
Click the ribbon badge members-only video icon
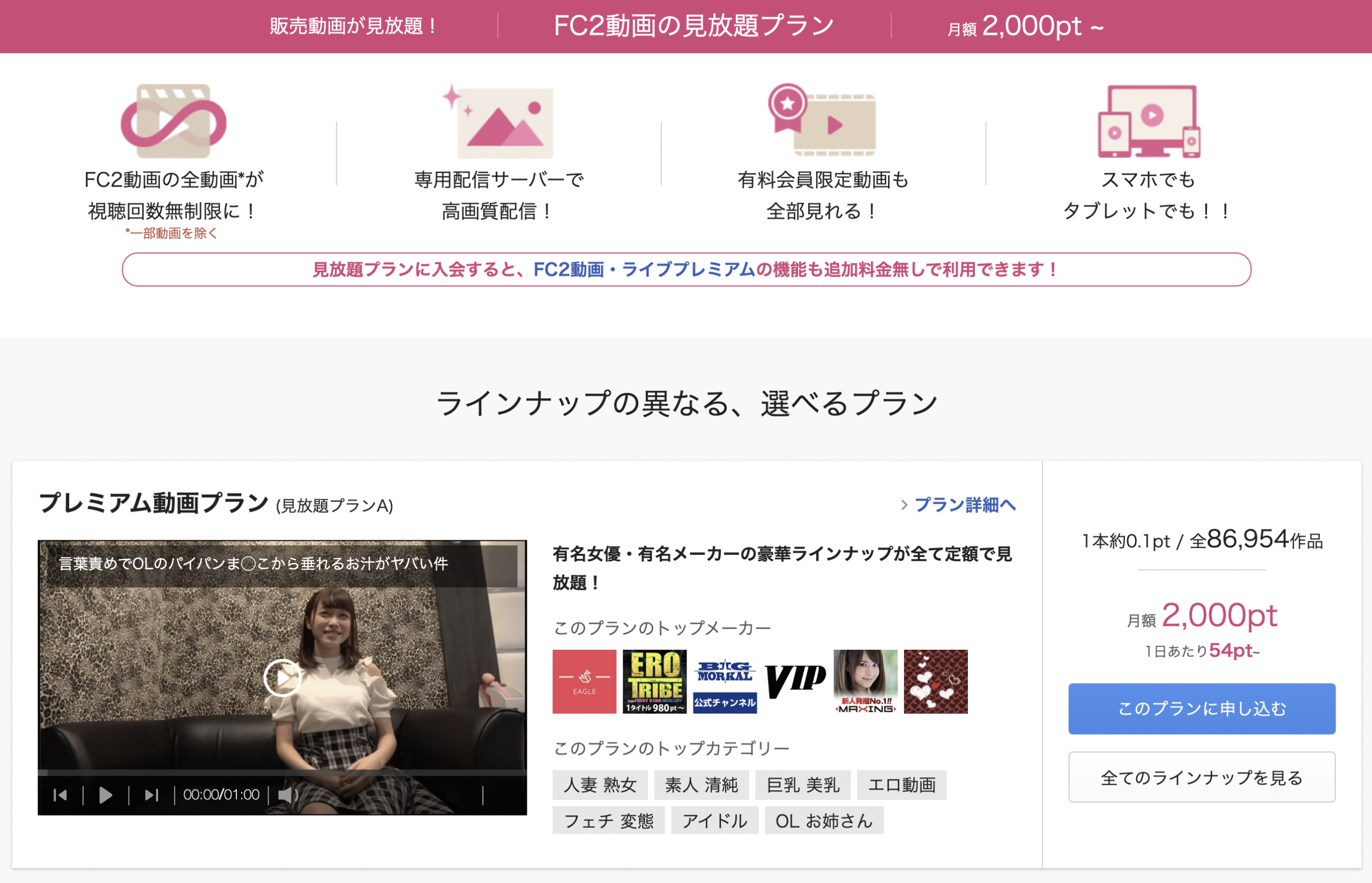tap(822, 121)
